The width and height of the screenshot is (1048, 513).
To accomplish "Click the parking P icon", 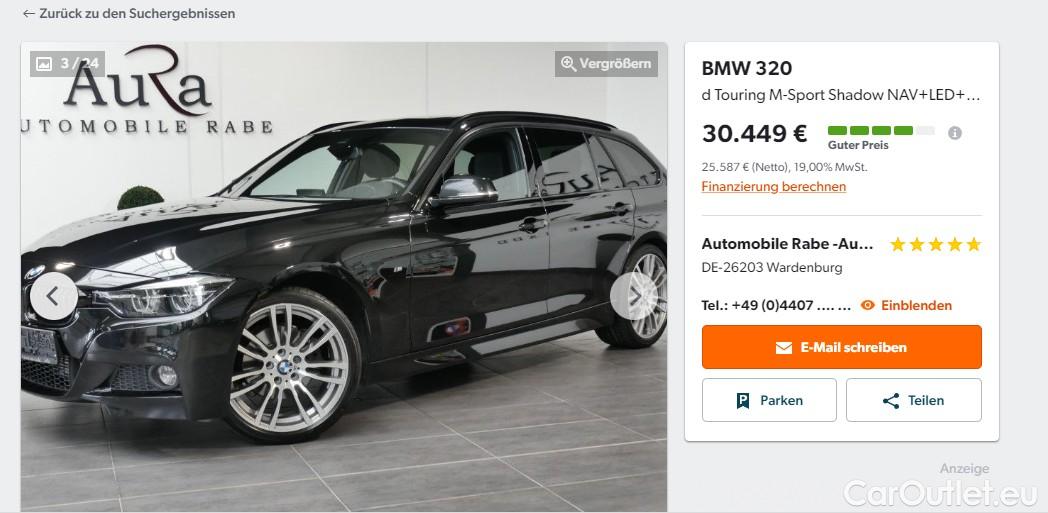I will 743,401.
